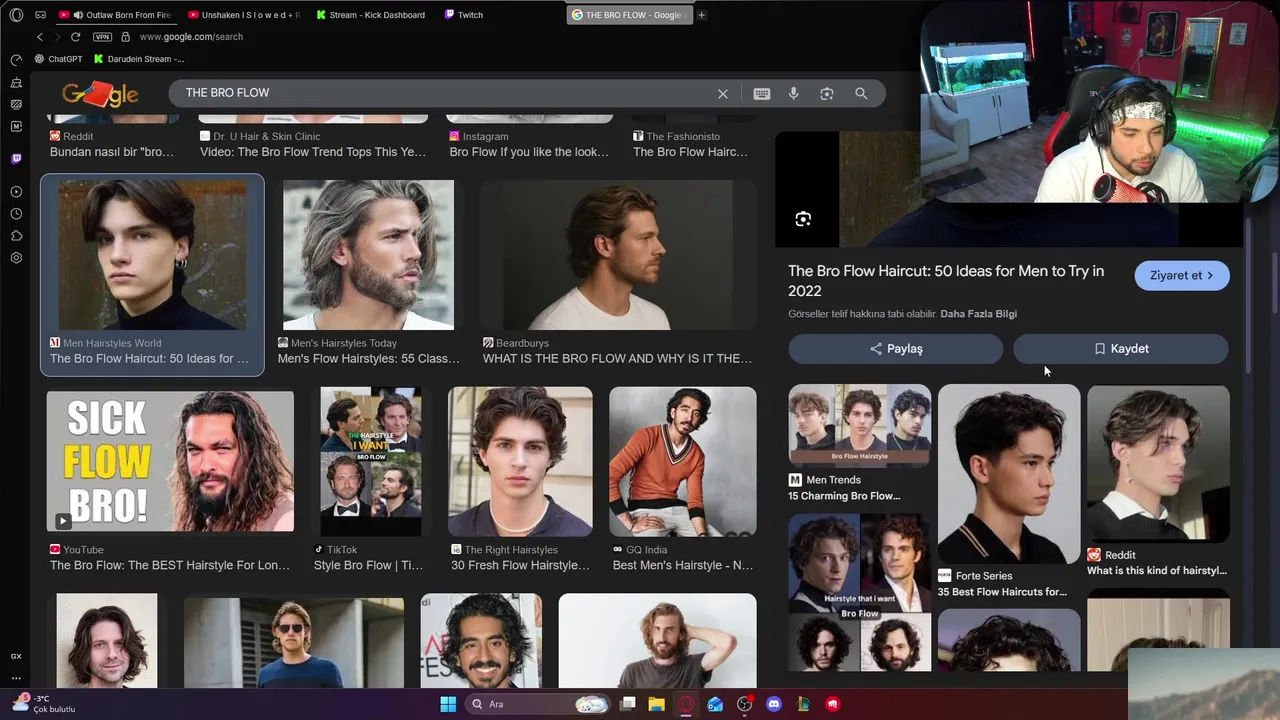The width and height of the screenshot is (1280, 720).
Task: Open Settings gear in sidebar
Action: click(x=16, y=258)
